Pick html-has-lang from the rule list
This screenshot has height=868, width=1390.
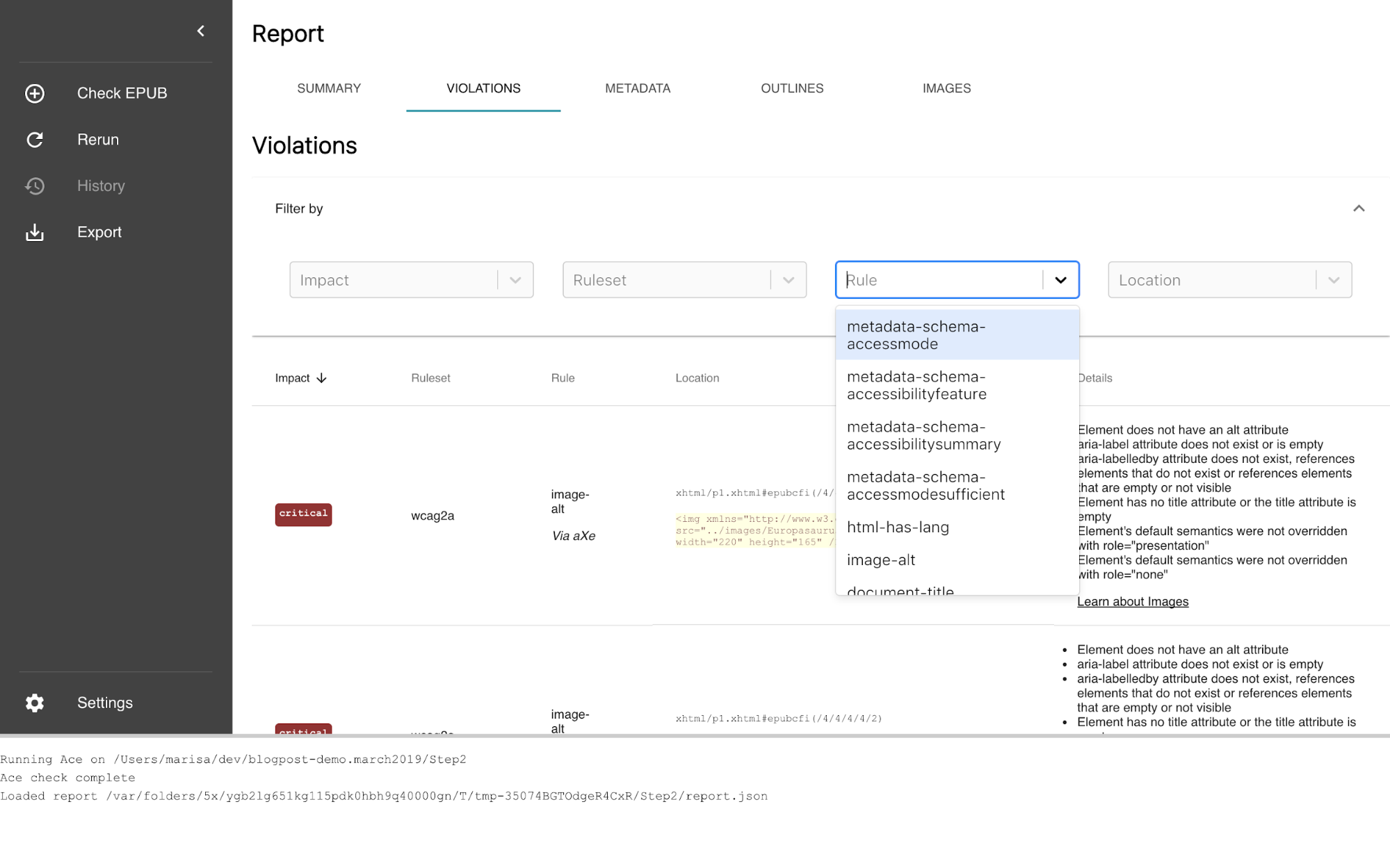(957, 527)
